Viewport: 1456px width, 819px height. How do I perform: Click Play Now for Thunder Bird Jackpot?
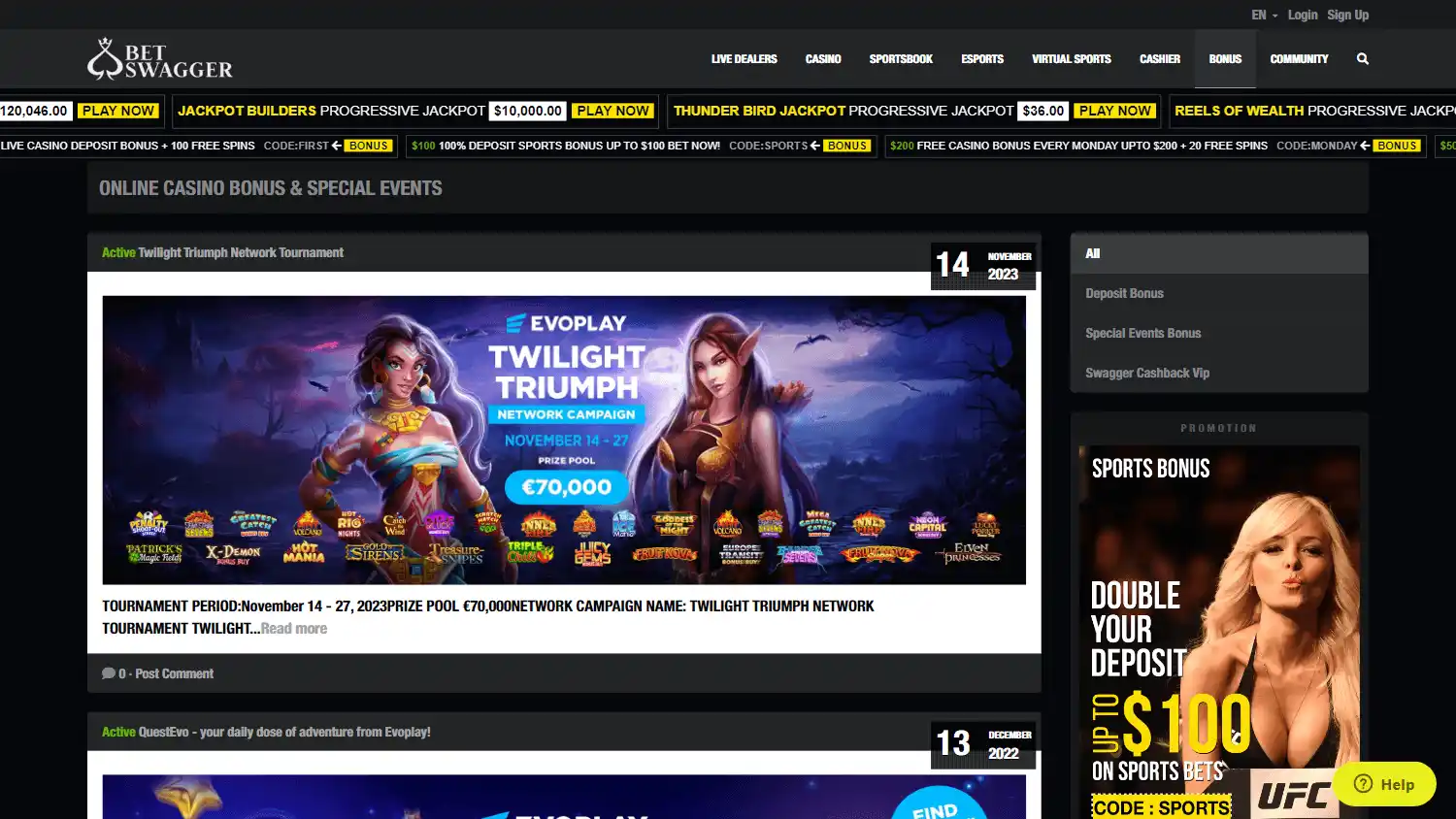point(1115,111)
